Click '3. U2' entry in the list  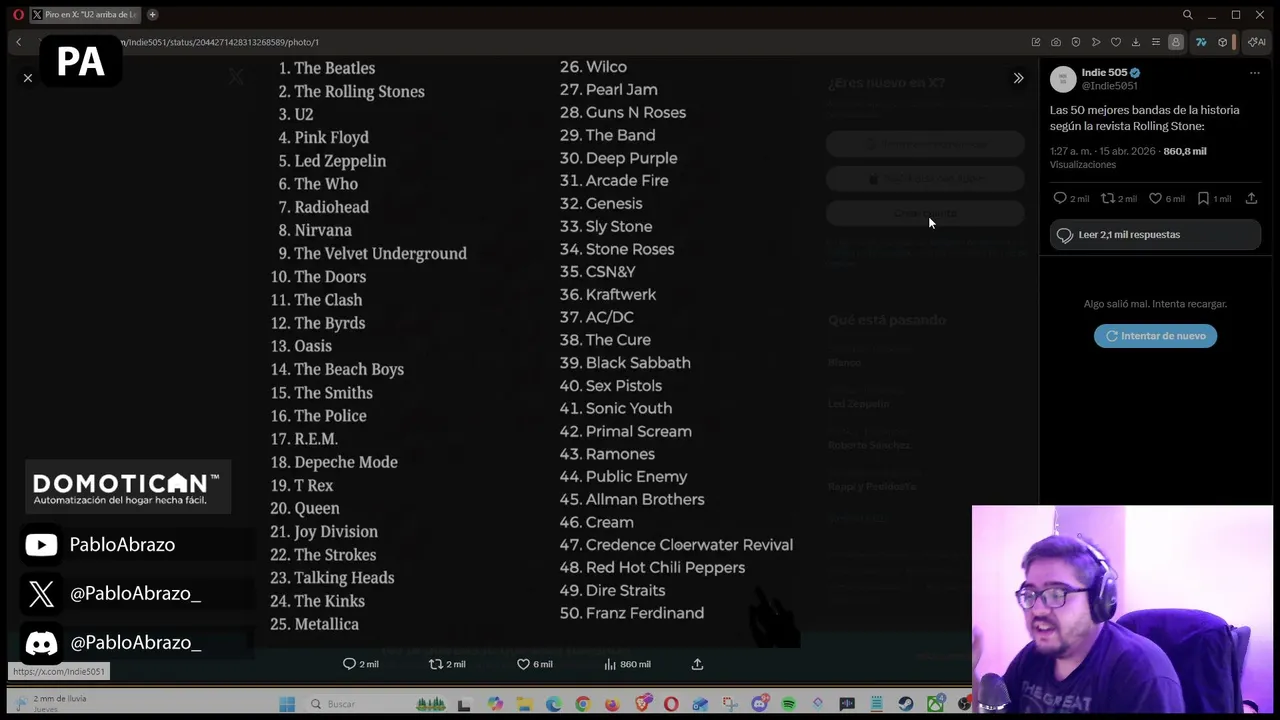pos(296,114)
